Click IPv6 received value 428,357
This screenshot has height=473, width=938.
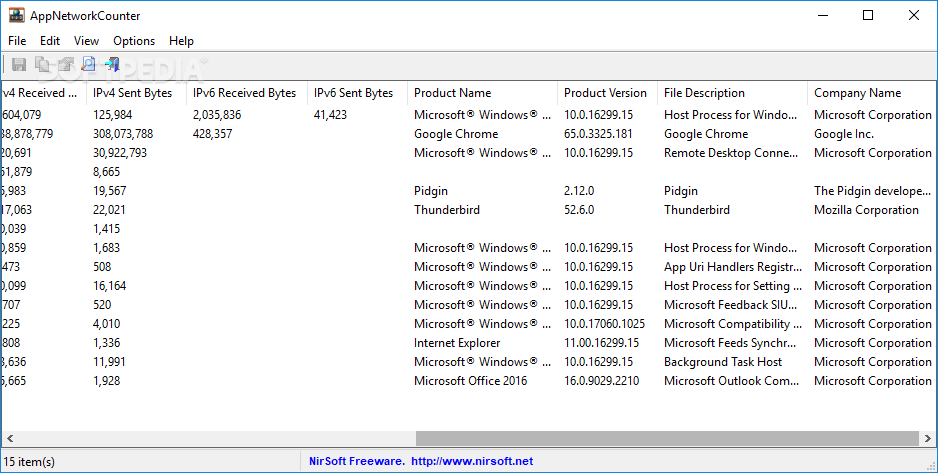pyautogui.click(x=212, y=134)
